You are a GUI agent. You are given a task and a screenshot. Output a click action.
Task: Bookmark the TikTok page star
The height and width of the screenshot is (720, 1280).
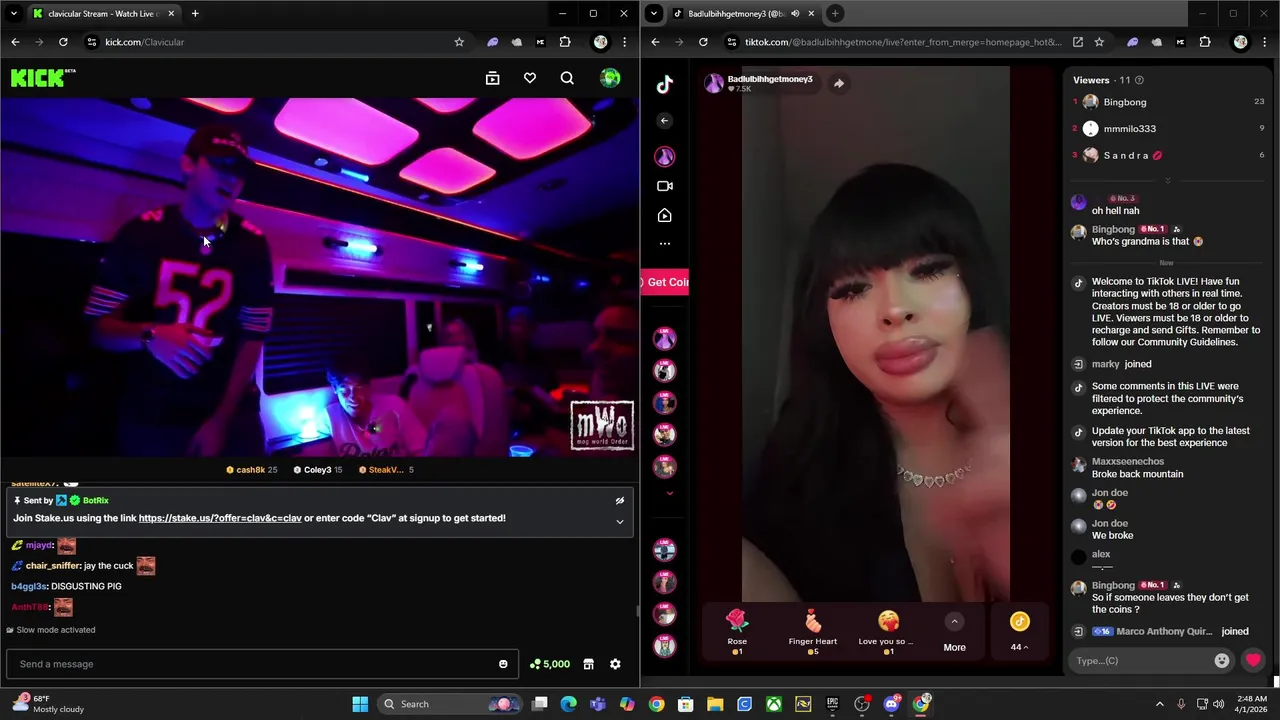(1099, 42)
